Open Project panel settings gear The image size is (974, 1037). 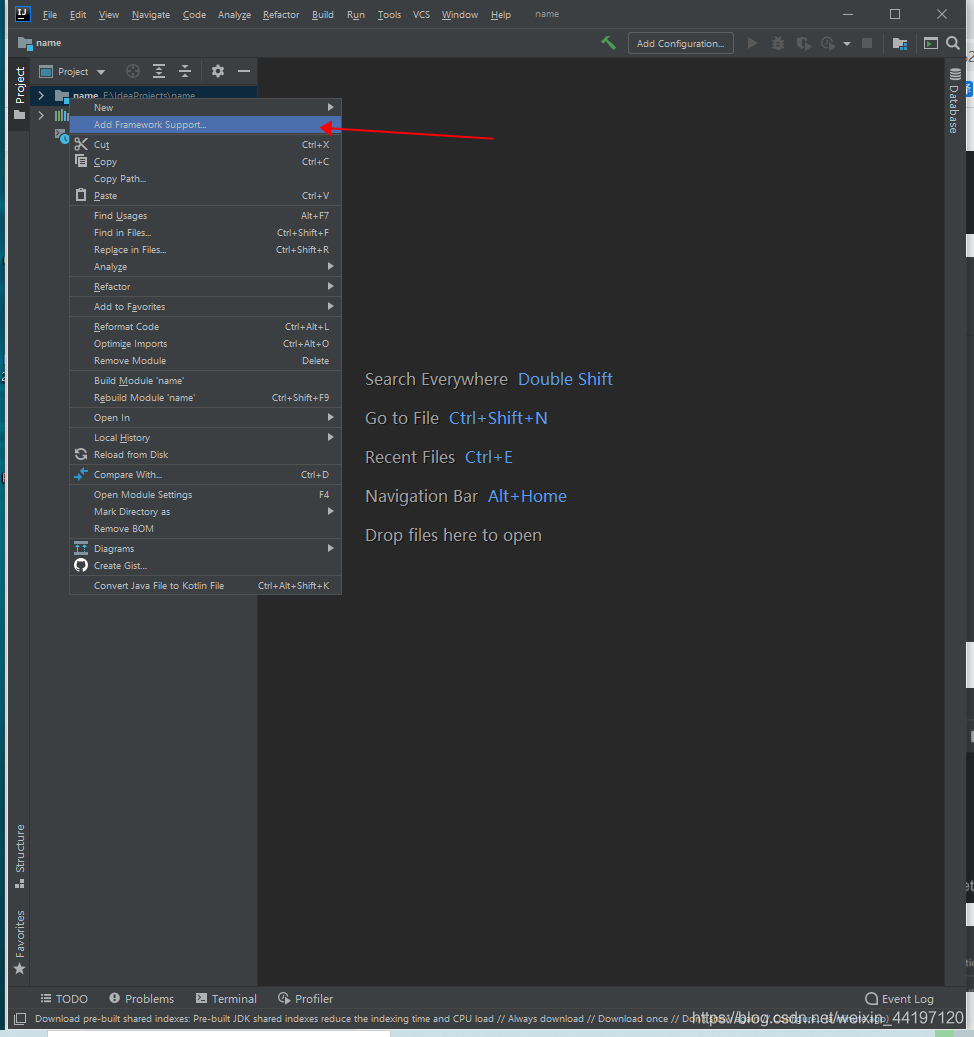point(218,71)
